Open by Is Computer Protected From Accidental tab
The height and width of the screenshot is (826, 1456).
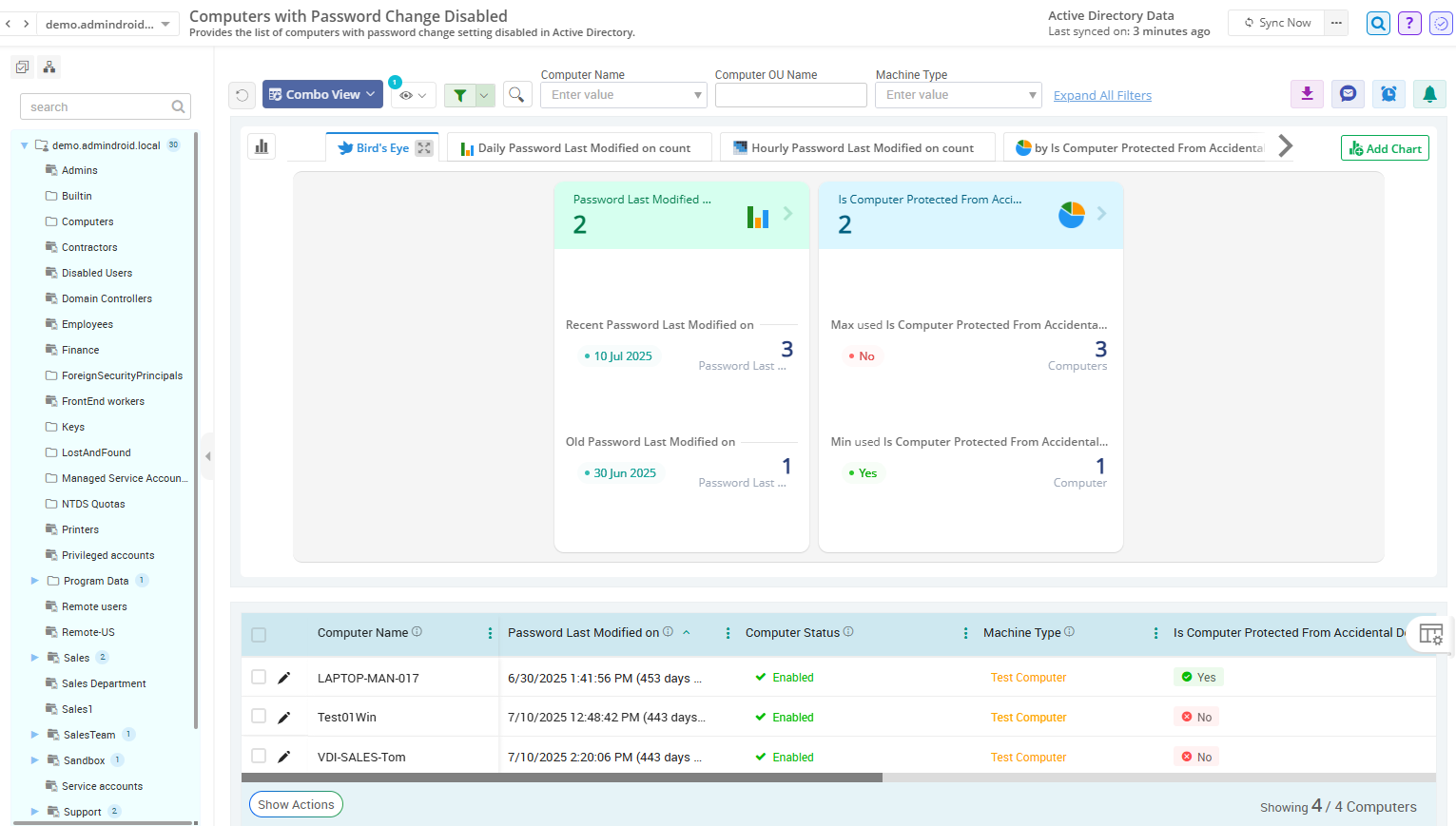pos(1137,148)
